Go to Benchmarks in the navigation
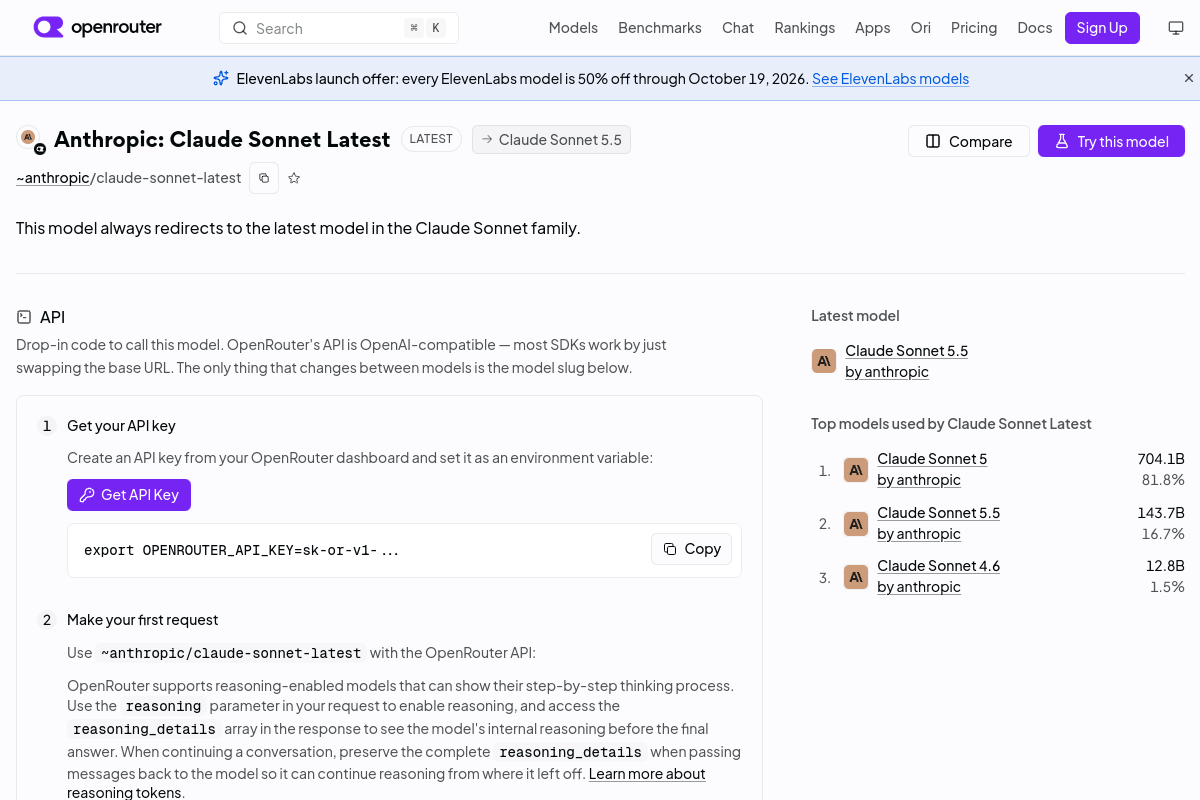1200x800 pixels. (660, 28)
